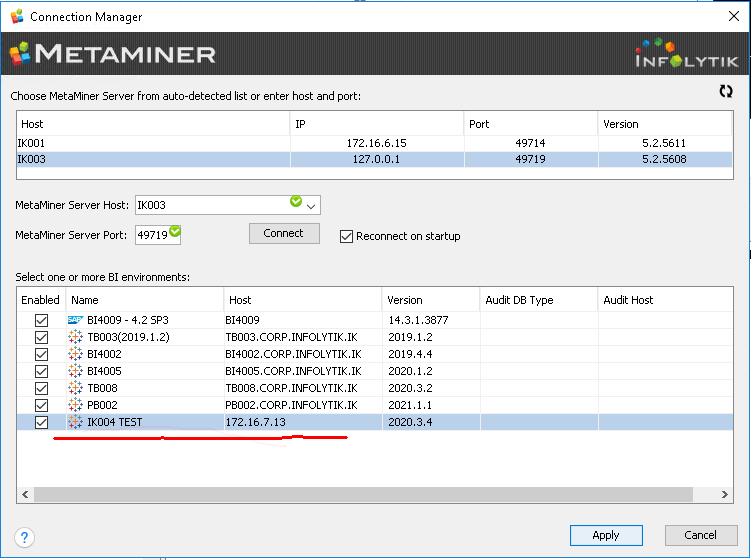The image size is (751, 560).
Task: Click the MetaMiner logo in the banner
Action: point(113,53)
